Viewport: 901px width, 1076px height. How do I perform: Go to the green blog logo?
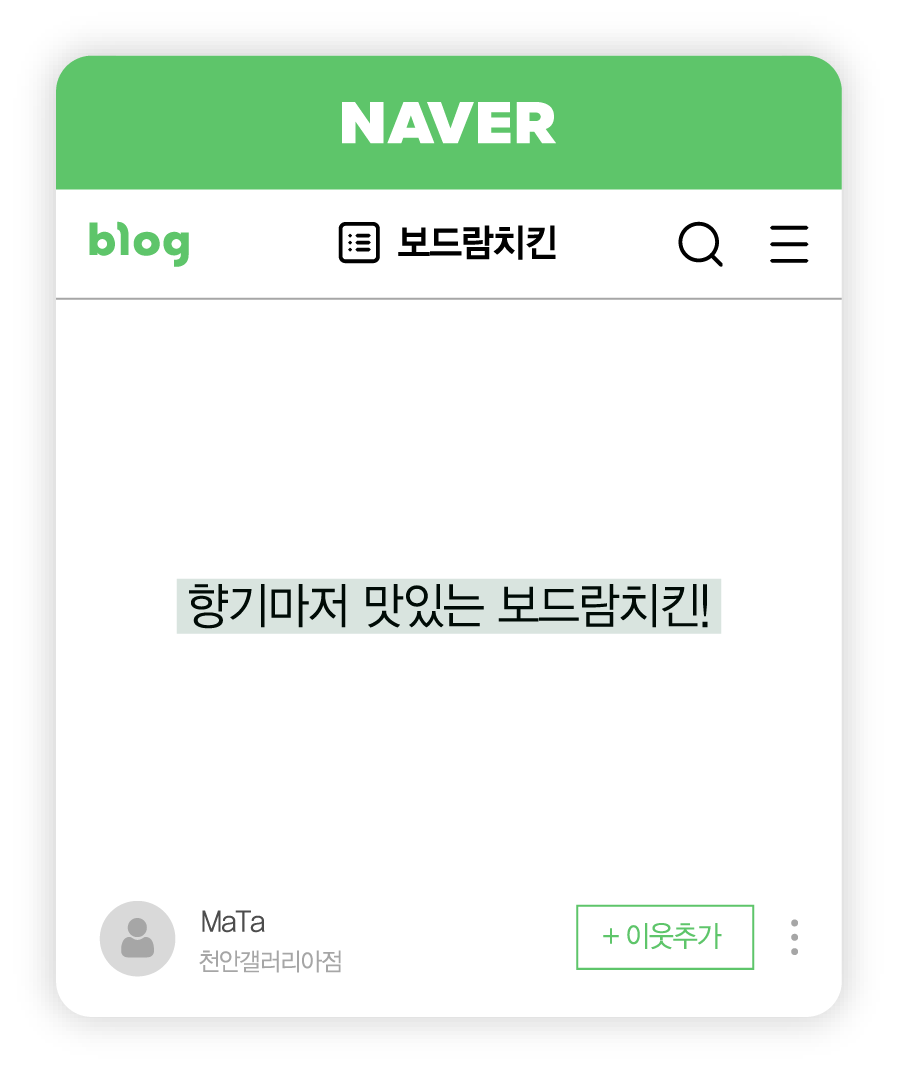pos(139,243)
